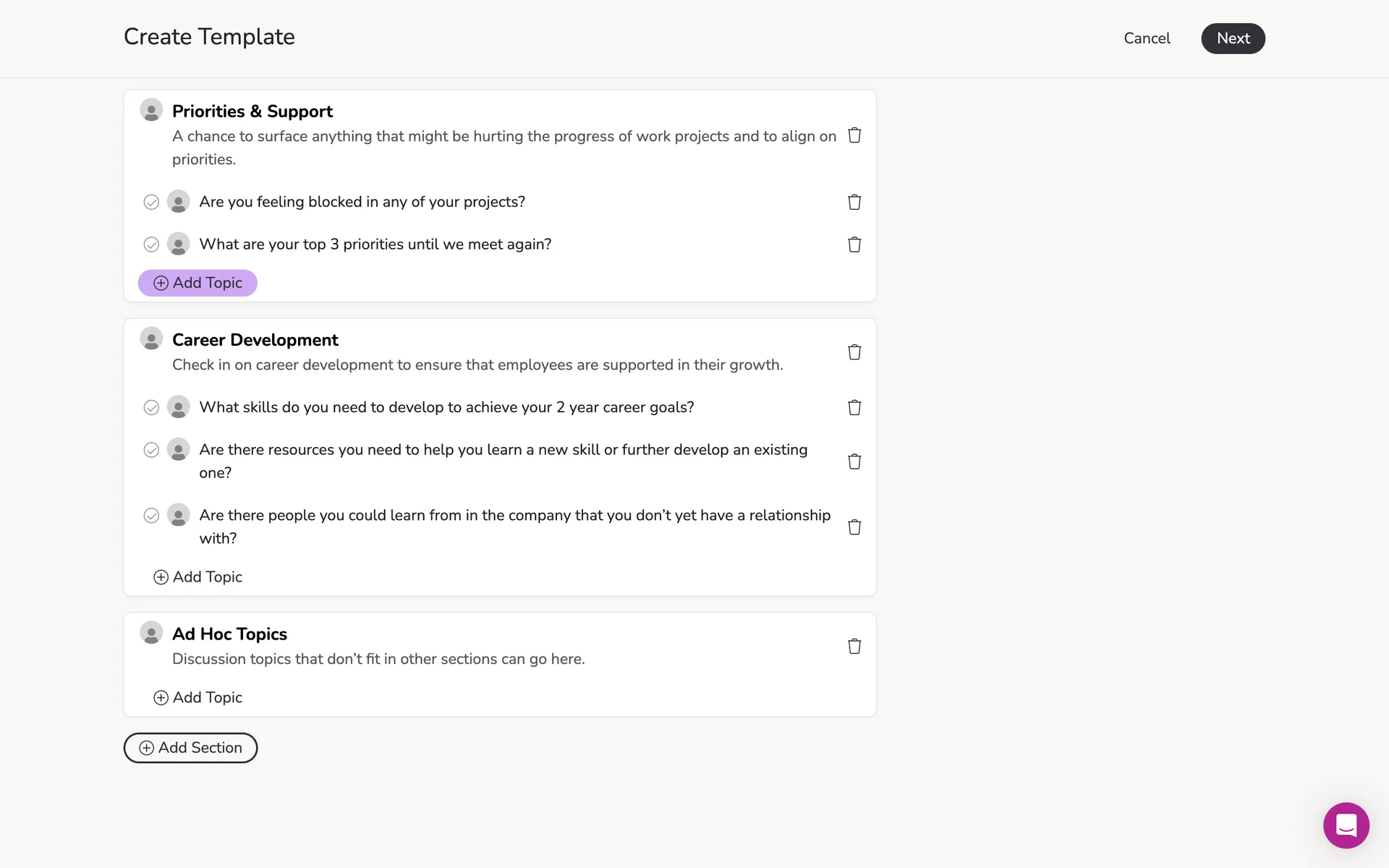
Task: Click the Ad Hoc Topics section title
Action: coord(229,634)
